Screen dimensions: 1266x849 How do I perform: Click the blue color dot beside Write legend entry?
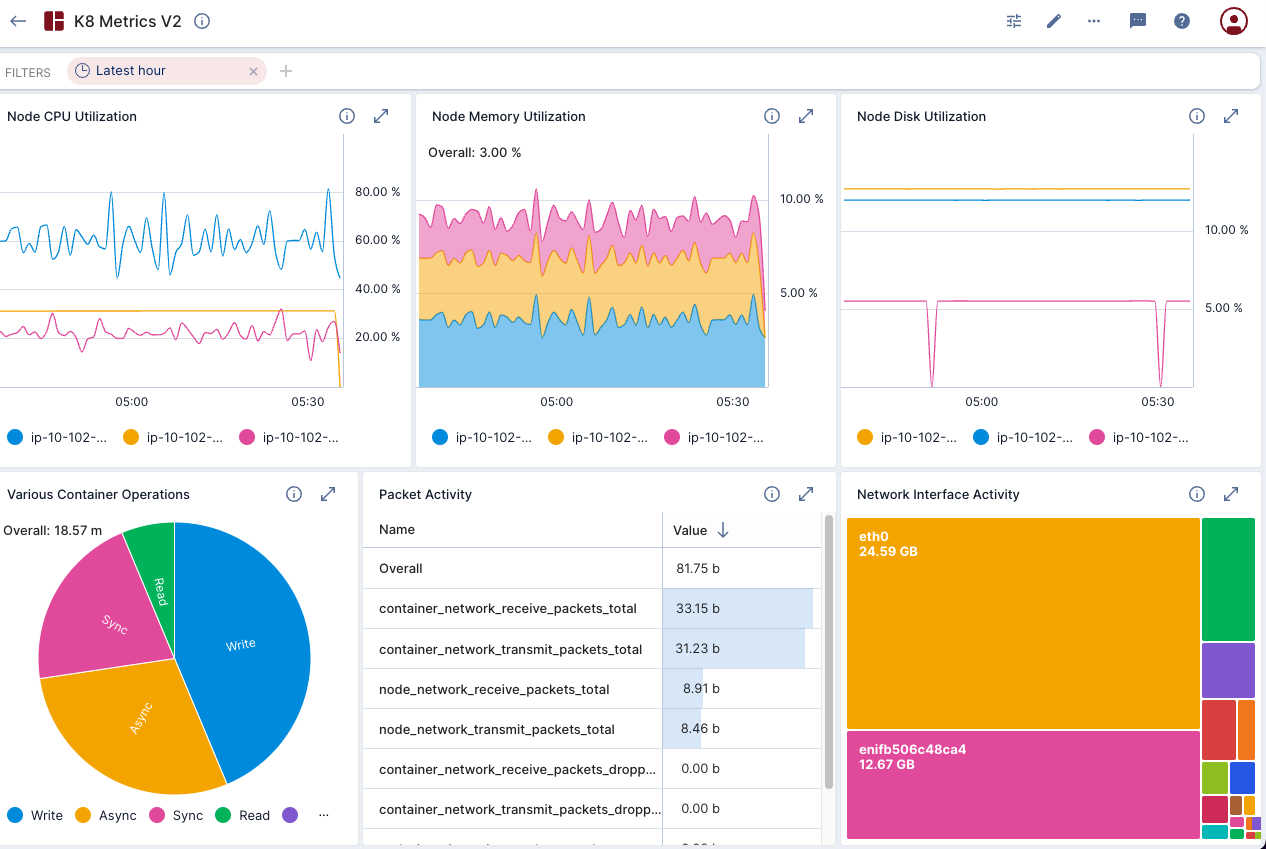pos(14,814)
